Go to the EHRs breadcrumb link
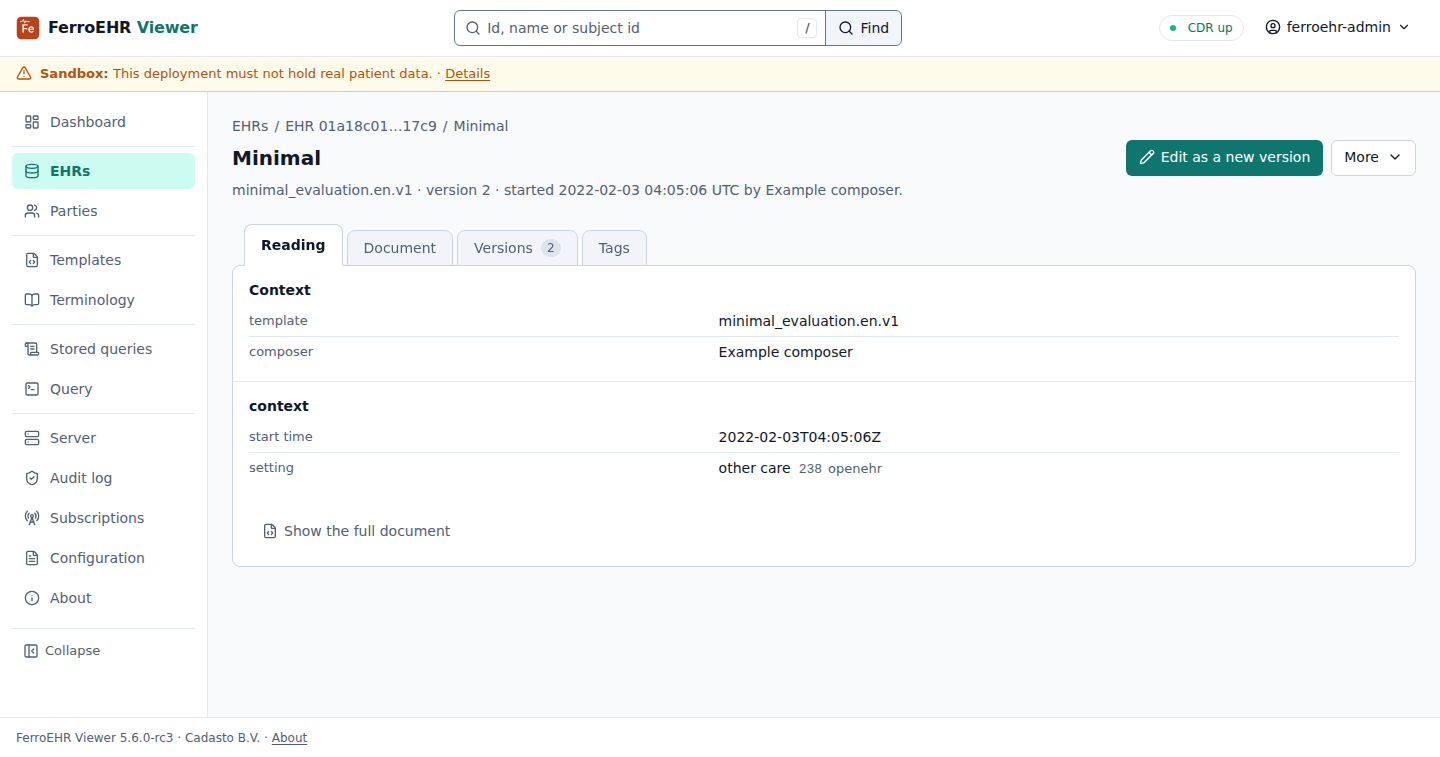 [250, 126]
